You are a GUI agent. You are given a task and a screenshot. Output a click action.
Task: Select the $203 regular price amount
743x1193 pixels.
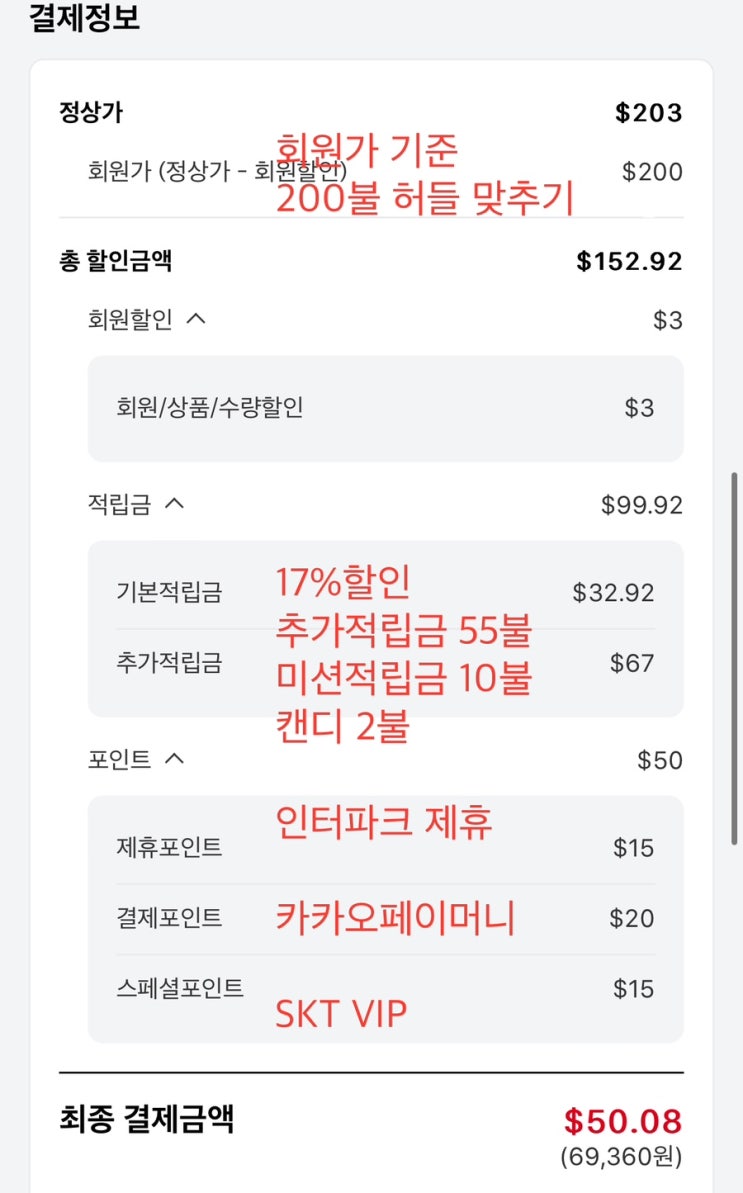click(x=648, y=112)
